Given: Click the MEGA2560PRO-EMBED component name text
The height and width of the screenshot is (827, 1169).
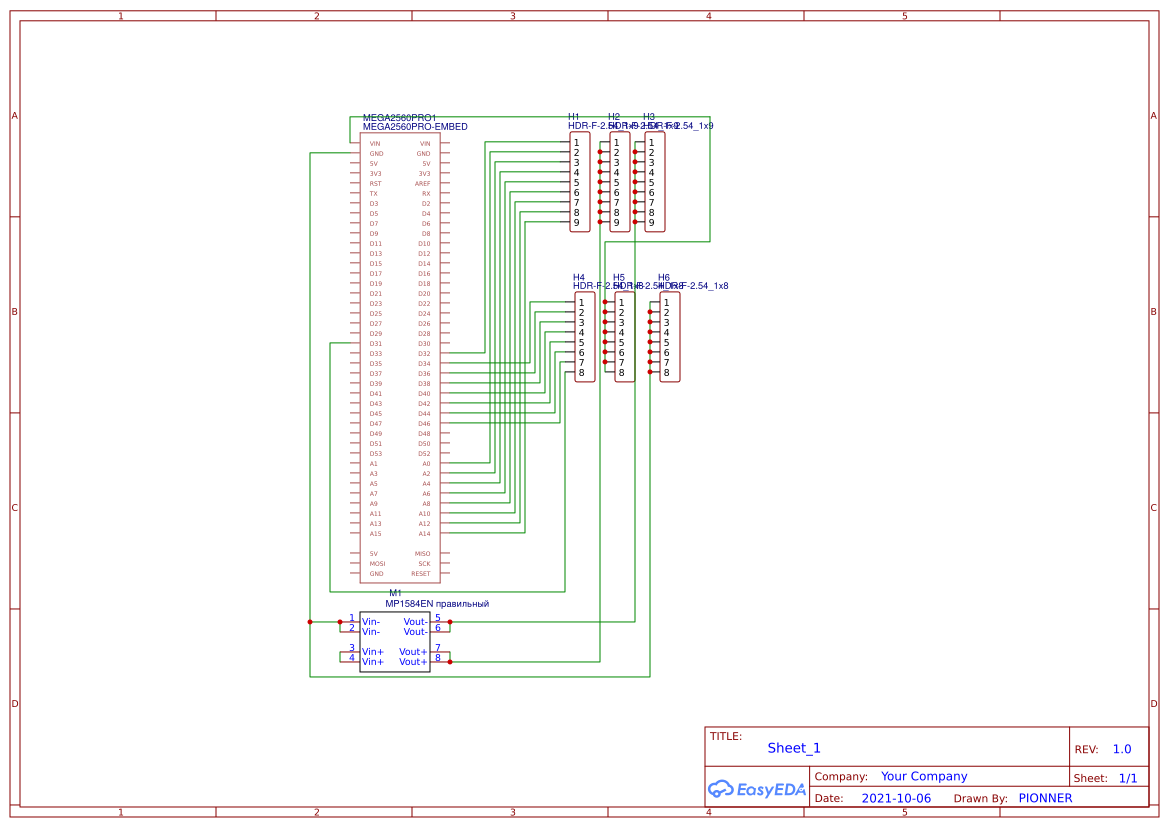Looking at the screenshot, I should click(x=415, y=127).
